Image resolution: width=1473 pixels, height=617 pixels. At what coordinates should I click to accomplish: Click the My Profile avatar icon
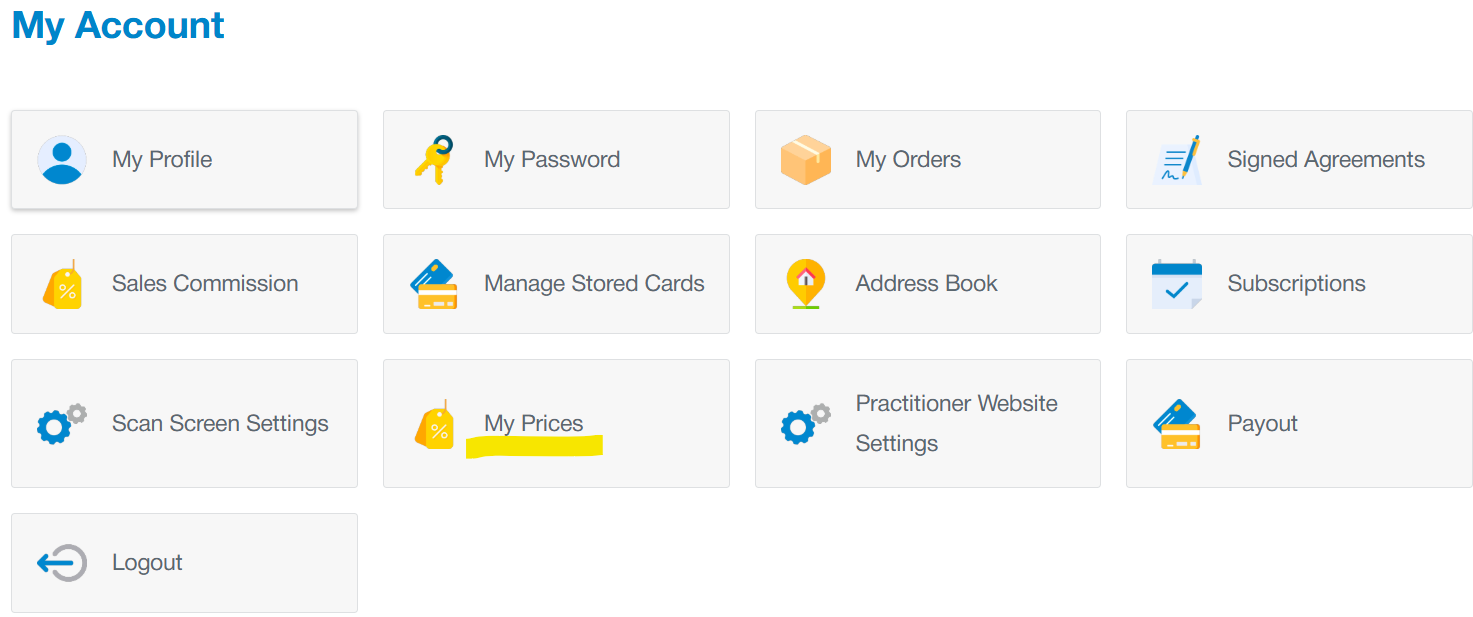point(62,160)
